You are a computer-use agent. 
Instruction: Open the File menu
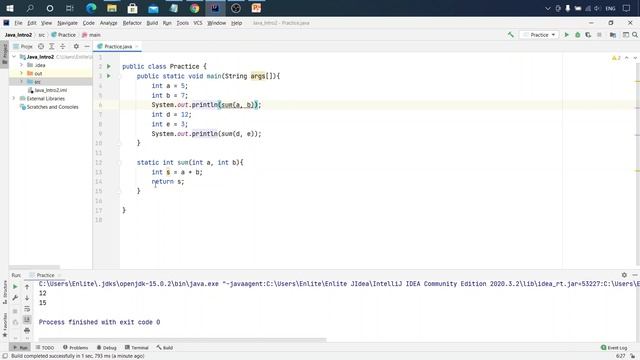[x=18, y=23]
